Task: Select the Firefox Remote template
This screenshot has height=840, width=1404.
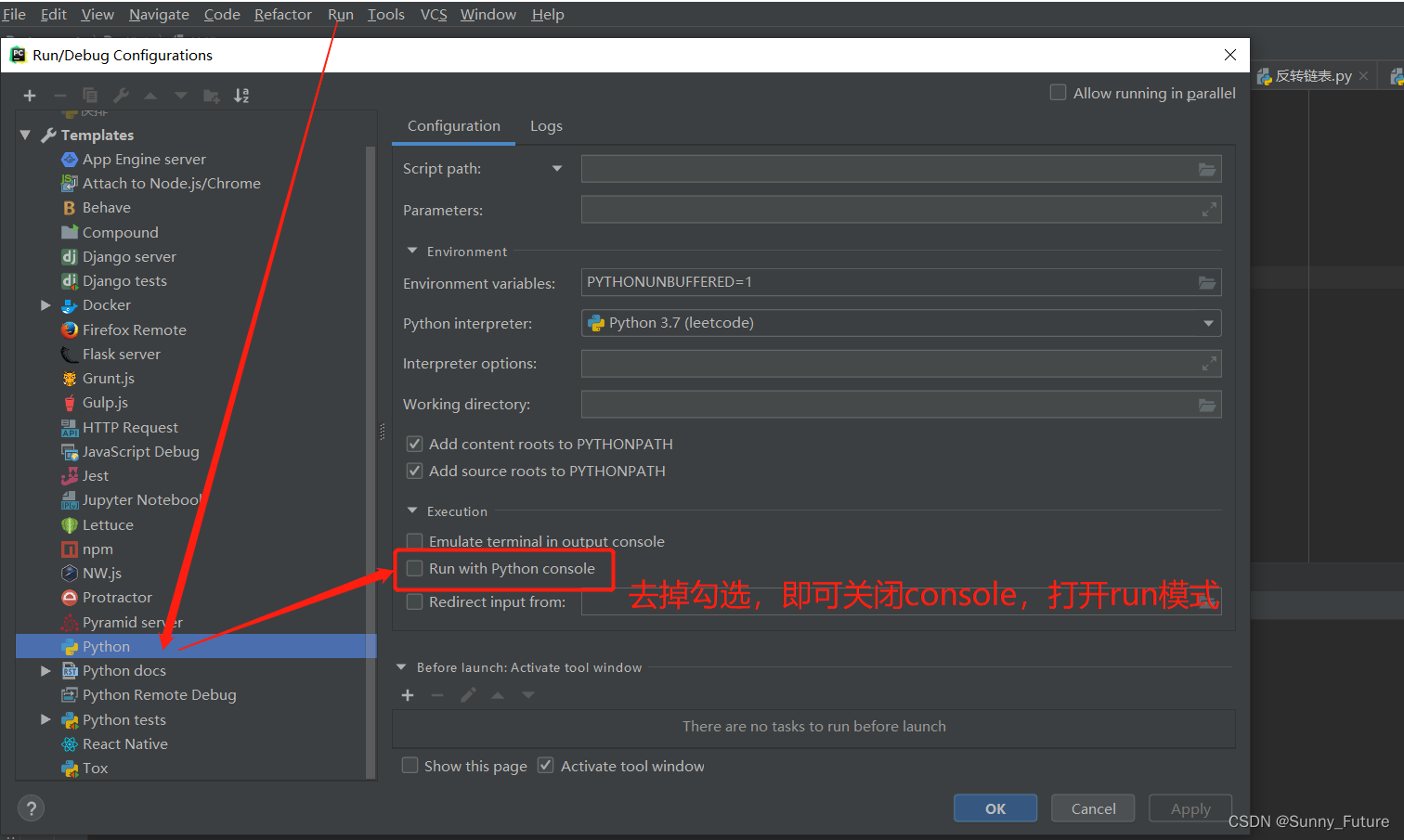Action: (134, 330)
